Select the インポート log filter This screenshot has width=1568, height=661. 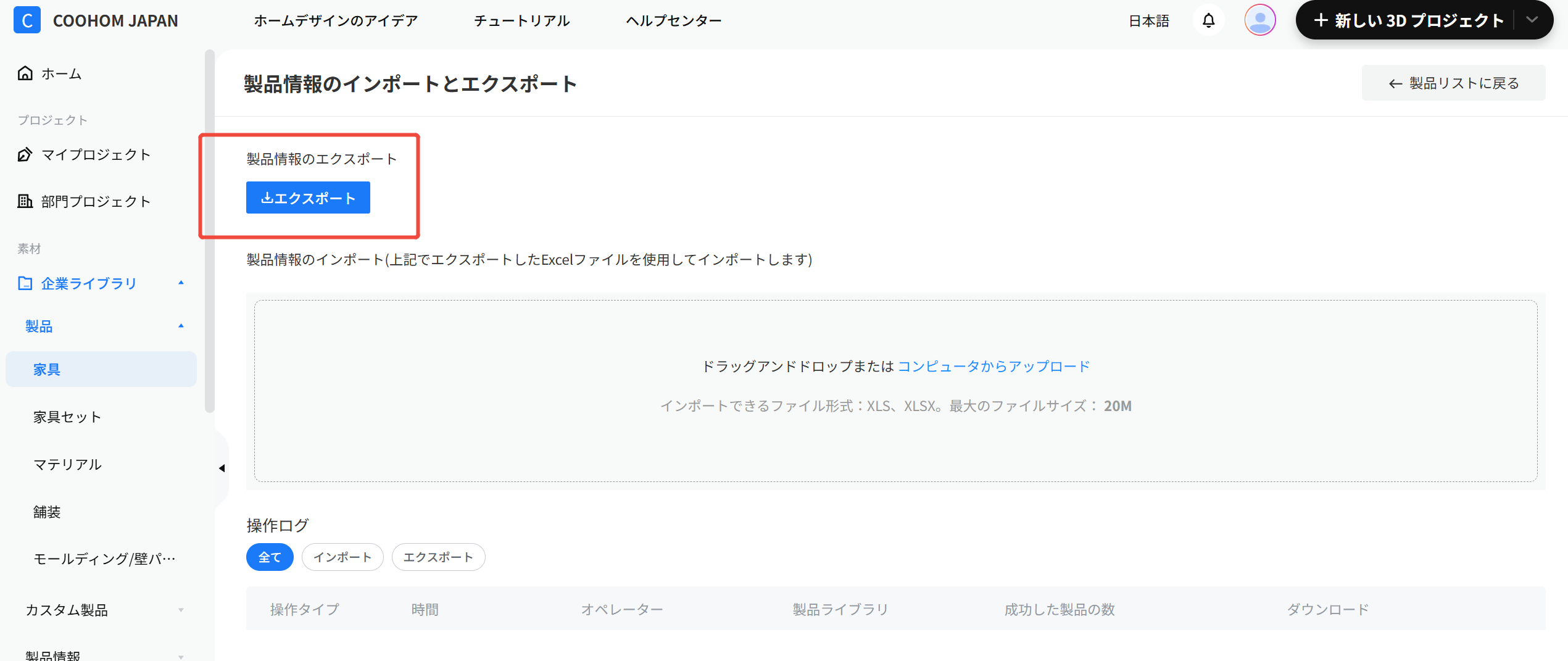point(342,557)
